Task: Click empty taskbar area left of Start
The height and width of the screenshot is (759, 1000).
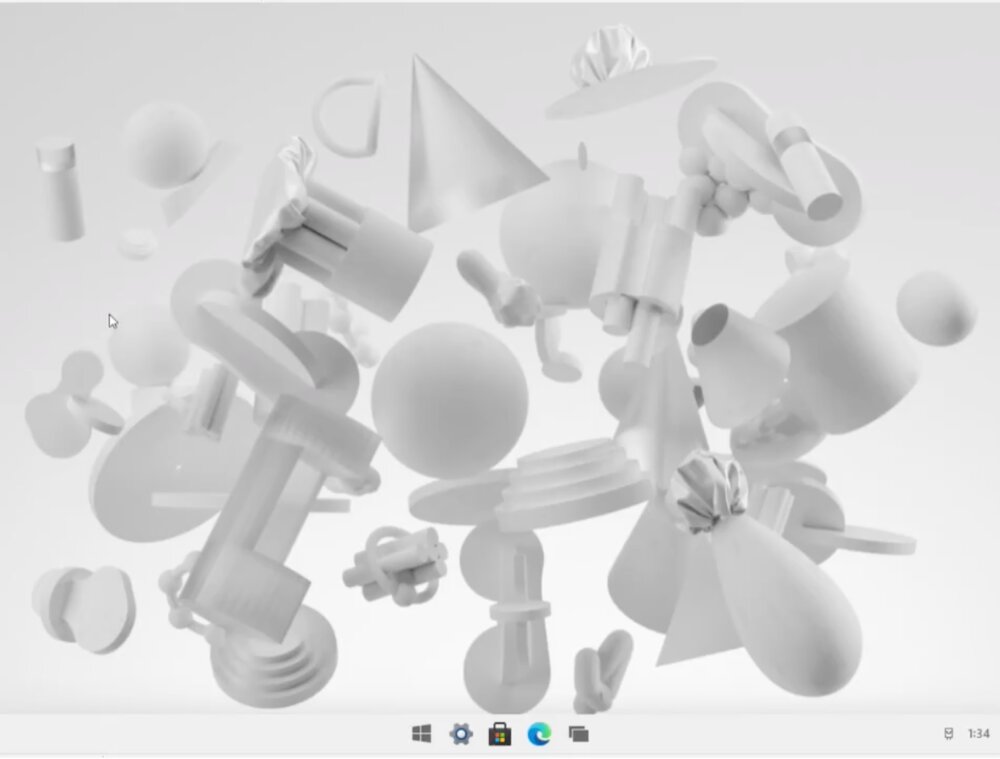Action: 200,735
